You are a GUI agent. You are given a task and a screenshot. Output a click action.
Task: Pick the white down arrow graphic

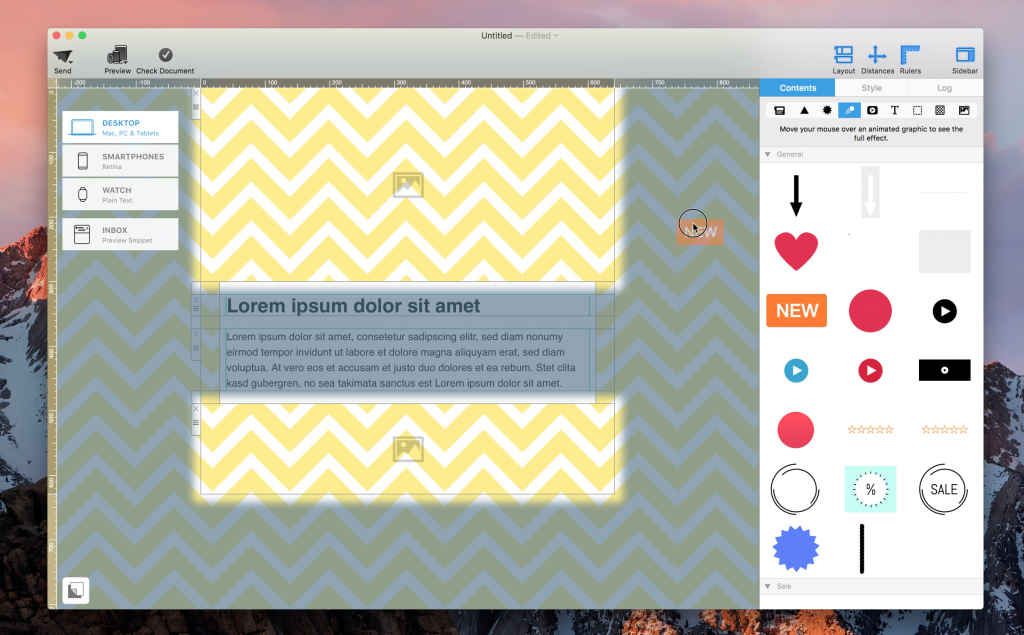[x=870, y=192]
